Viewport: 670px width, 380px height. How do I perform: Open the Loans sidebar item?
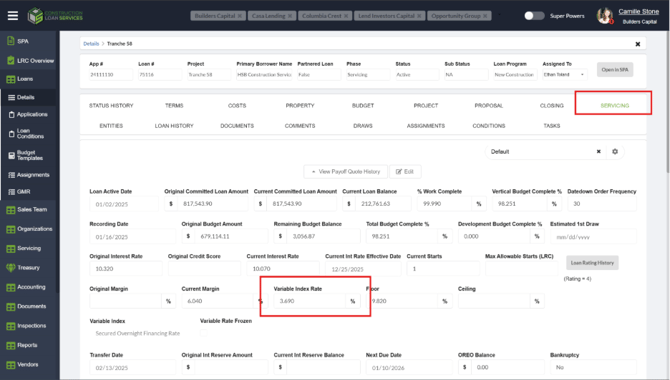(20, 79)
